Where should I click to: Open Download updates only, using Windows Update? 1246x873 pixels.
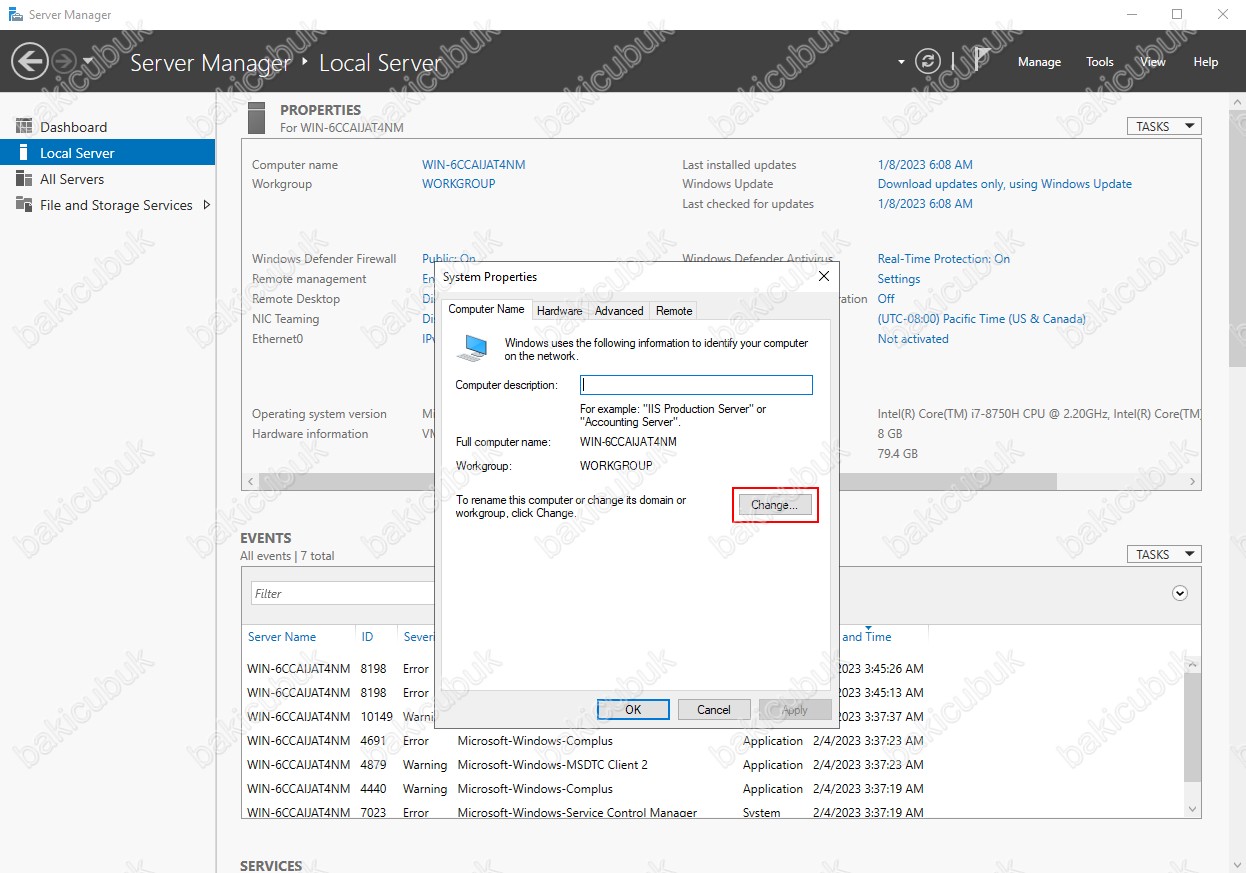tap(1005, 184)
